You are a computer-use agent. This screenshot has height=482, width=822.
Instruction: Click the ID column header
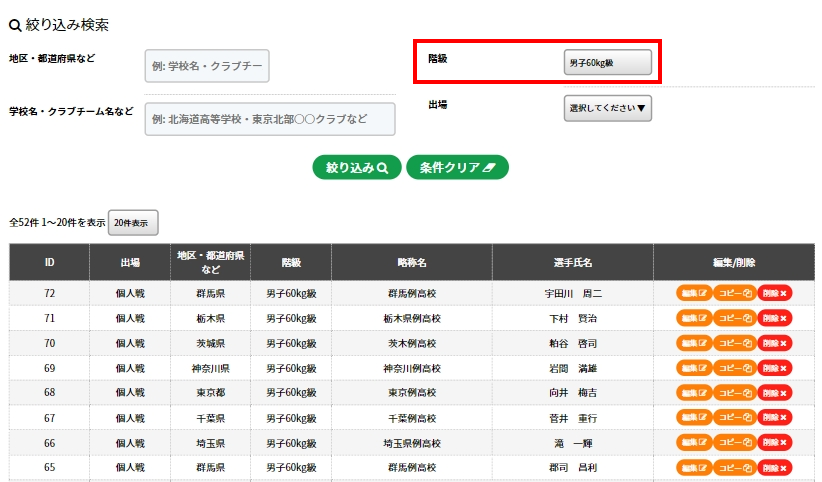tap(49, 263)
